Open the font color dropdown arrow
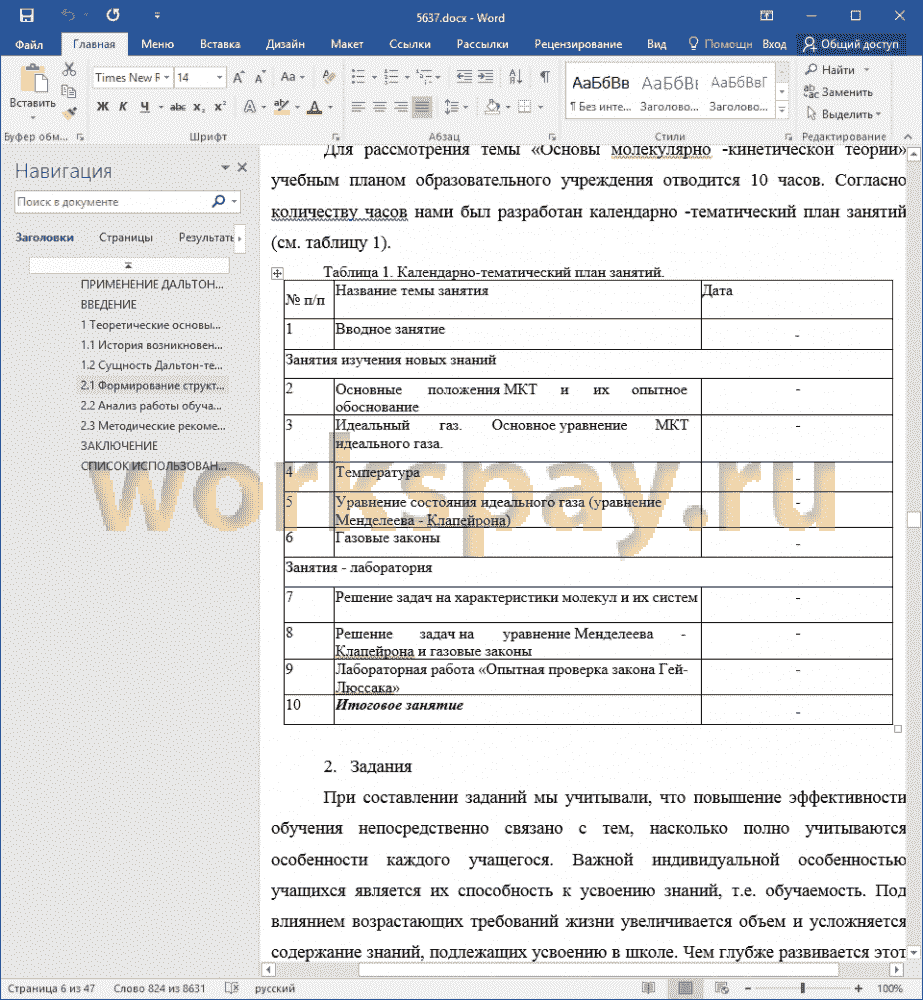This screenshot has height=1000, width=923. tap(330, 107)
